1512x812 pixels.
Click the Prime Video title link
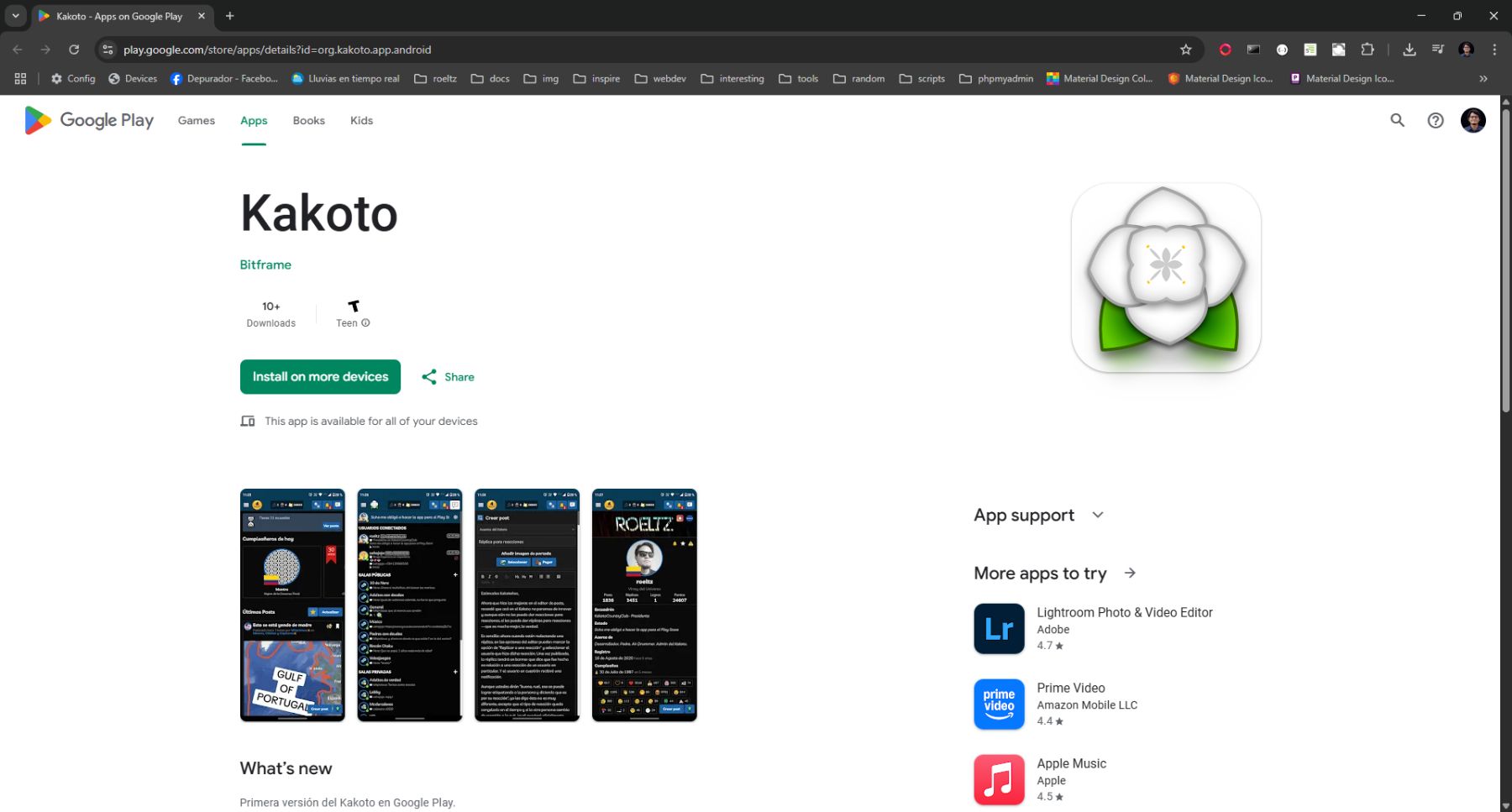pyautogui.click(x=1071, y=688)
